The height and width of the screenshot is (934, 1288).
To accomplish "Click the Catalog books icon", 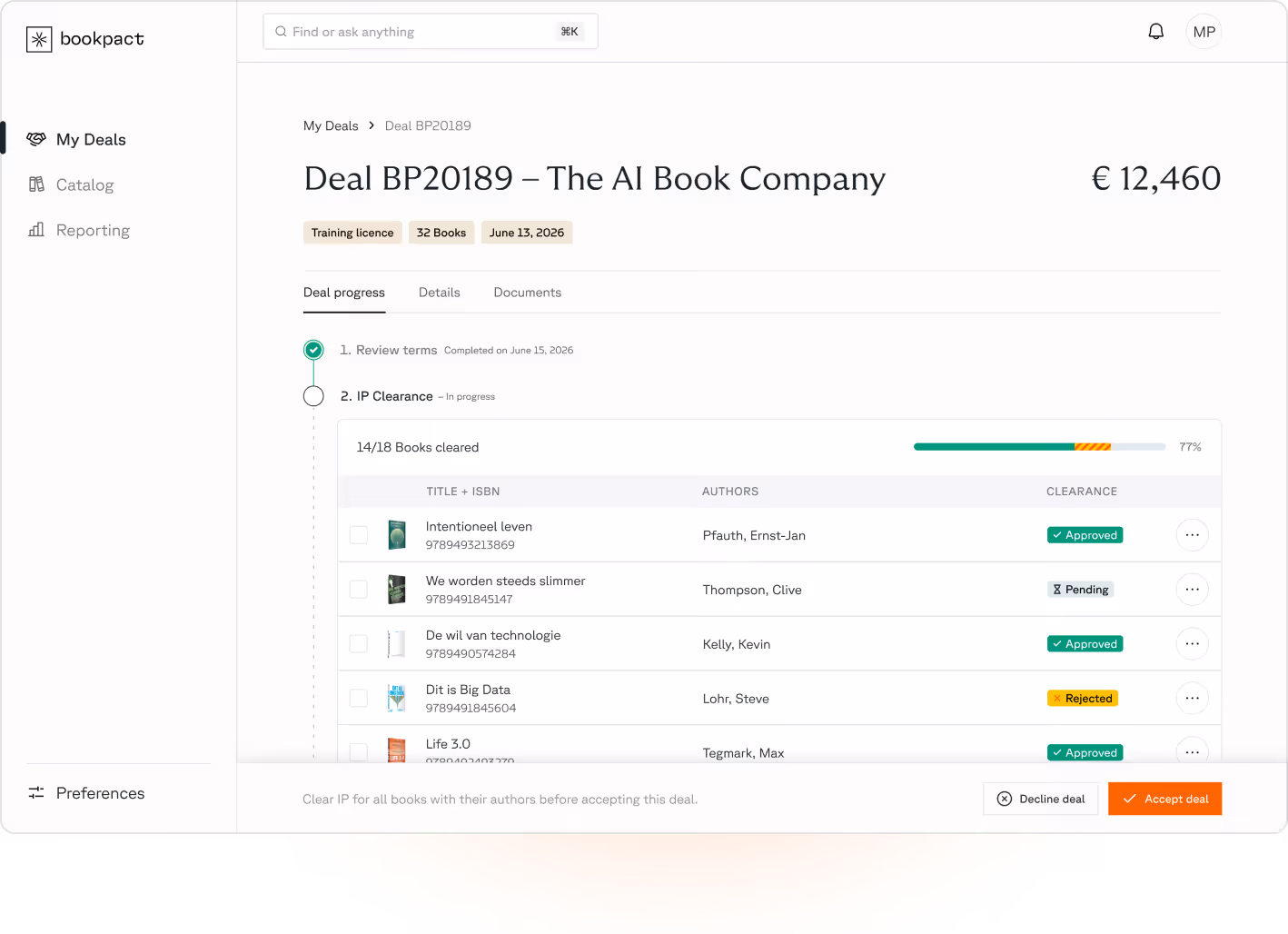I will point(36,184).
